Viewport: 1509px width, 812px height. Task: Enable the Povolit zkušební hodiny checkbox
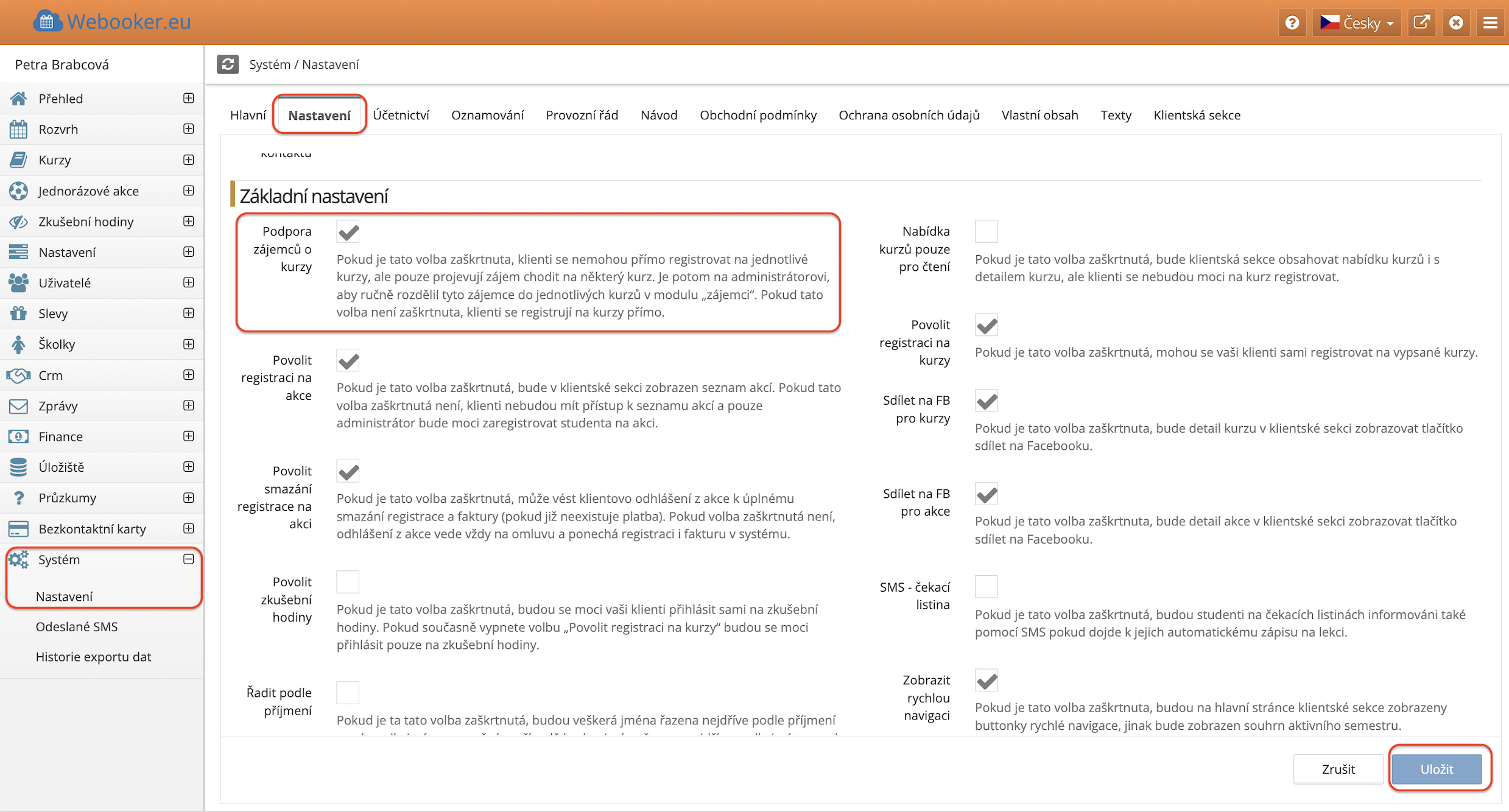pos(348,582)
